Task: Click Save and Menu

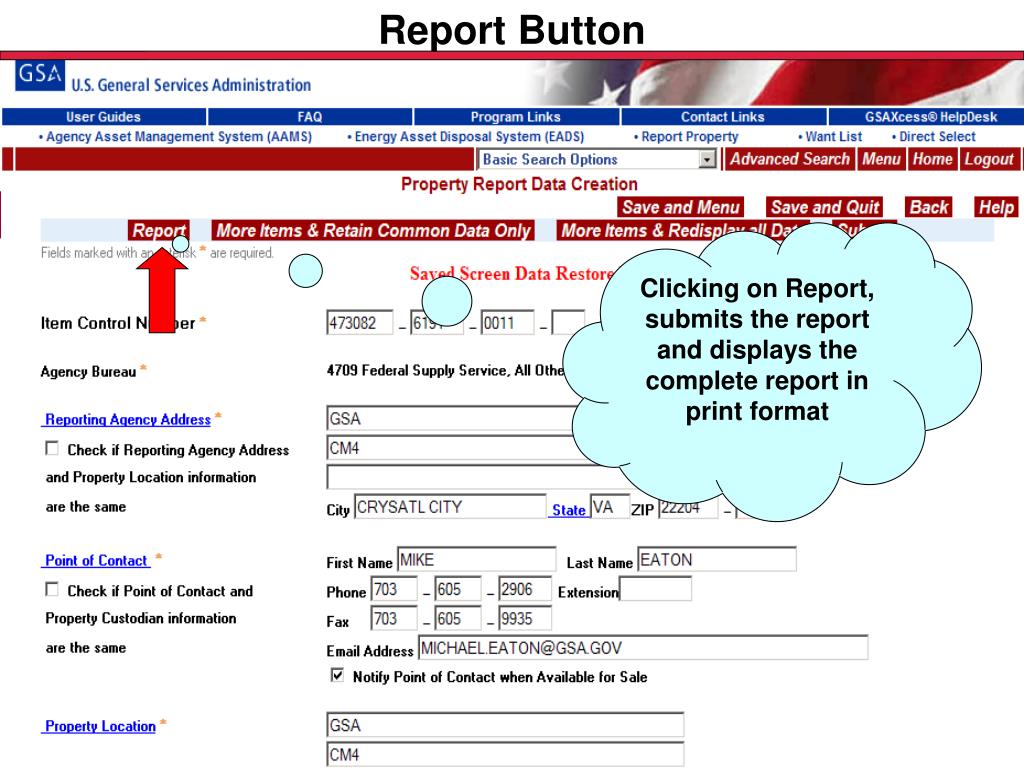Action: pyautogui.click(x=680, y=207)
